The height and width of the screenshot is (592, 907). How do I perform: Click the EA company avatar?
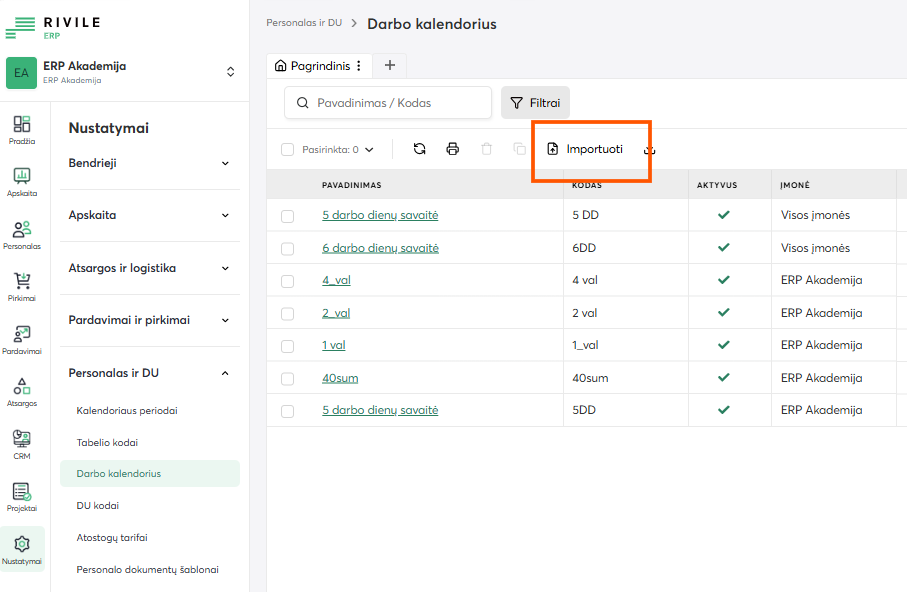pyautogui.click(x=21, y=73)
